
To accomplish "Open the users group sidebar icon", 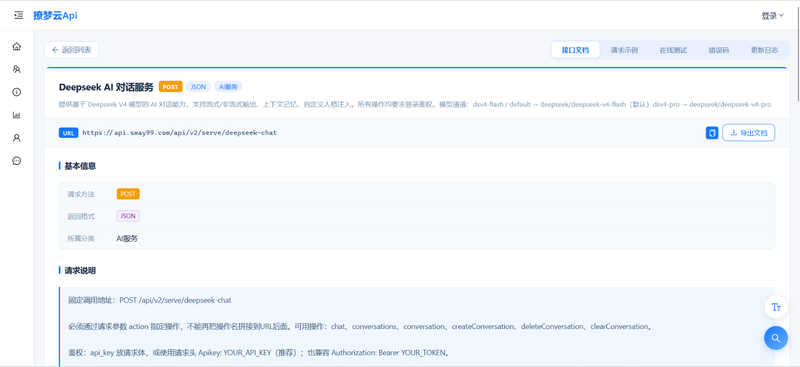I will [x=17, y=69].
